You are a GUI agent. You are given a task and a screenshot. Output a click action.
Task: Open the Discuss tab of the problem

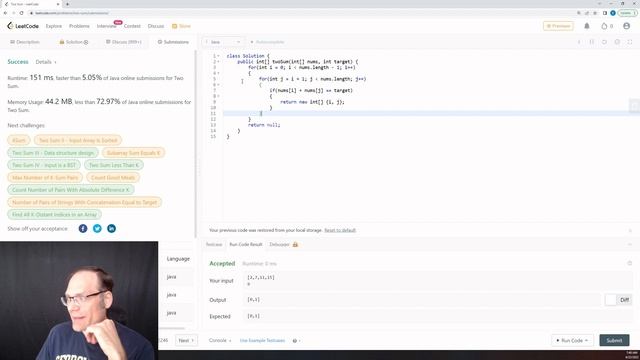[124, 42]
